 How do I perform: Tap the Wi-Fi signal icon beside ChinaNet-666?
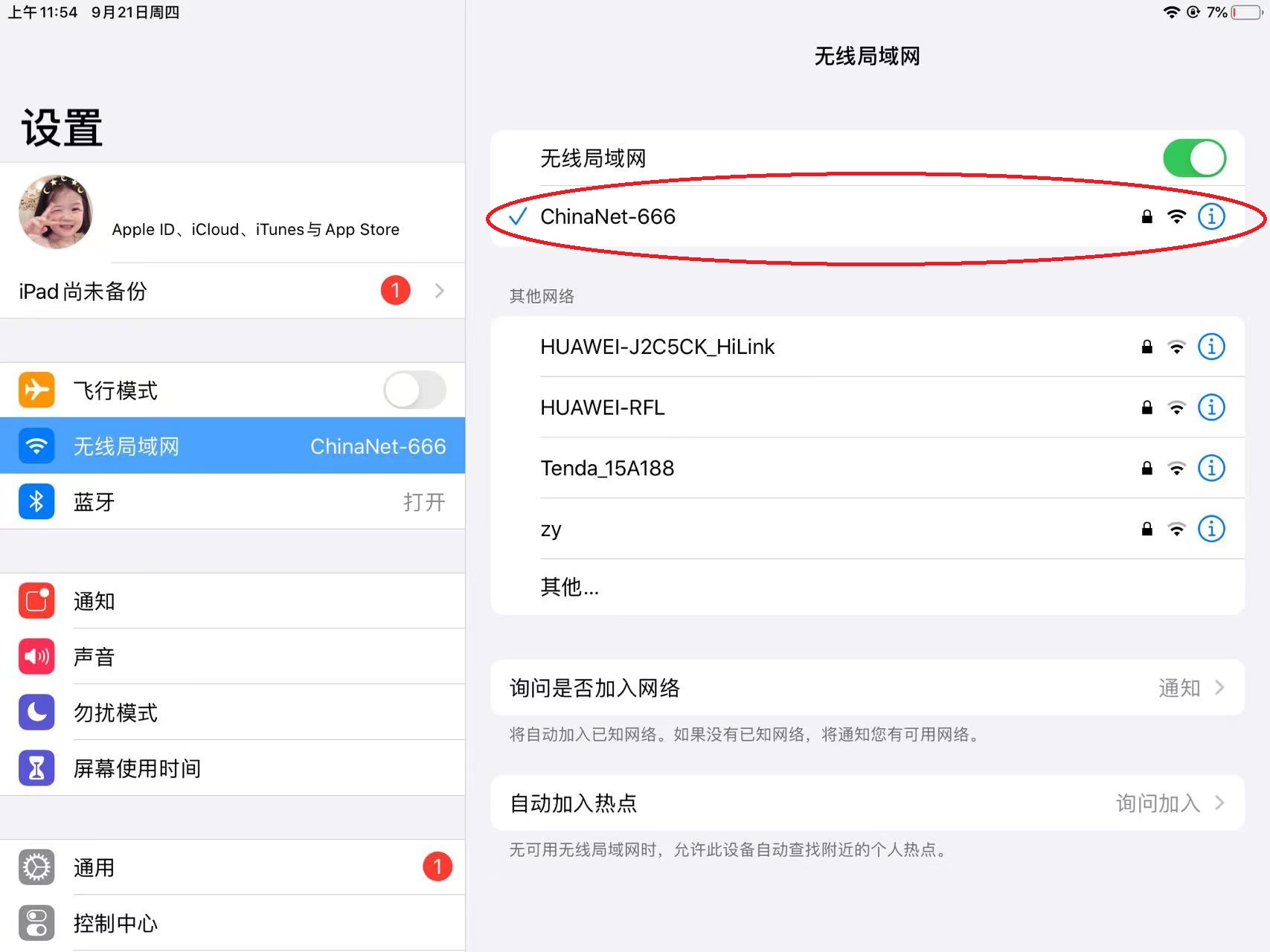(x=1176, y=216)
